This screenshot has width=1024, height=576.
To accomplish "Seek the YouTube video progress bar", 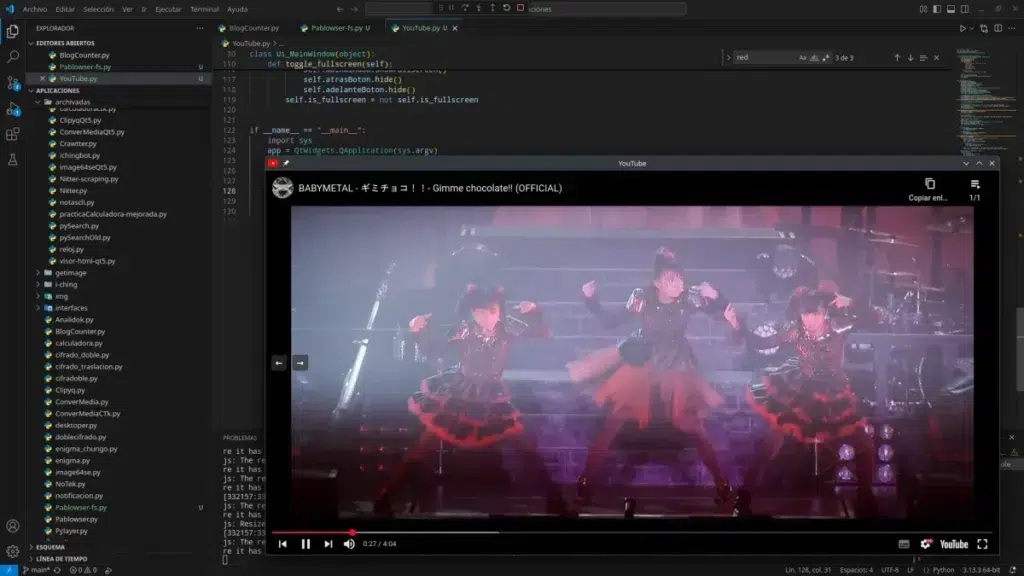I will 631,532.
